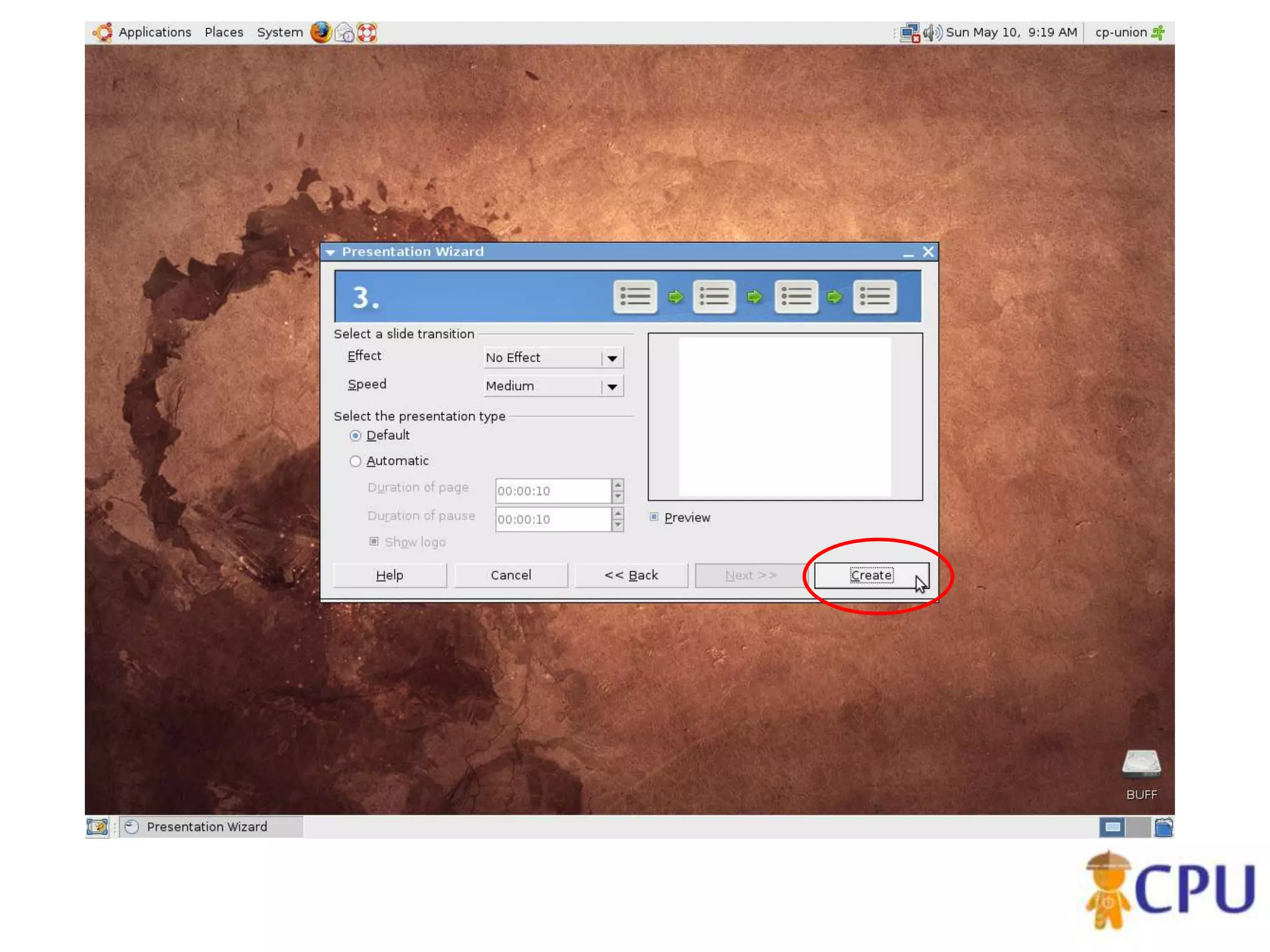Expand the wizard title bar window menu arrow
This screenshot has height=952, width=1270.
331,252
